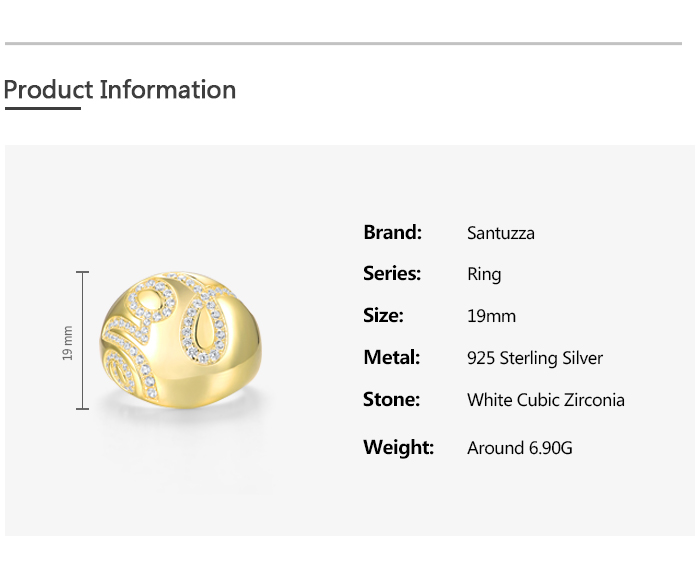
Task: Click the Brand label
Action: (x=392, y=232)
